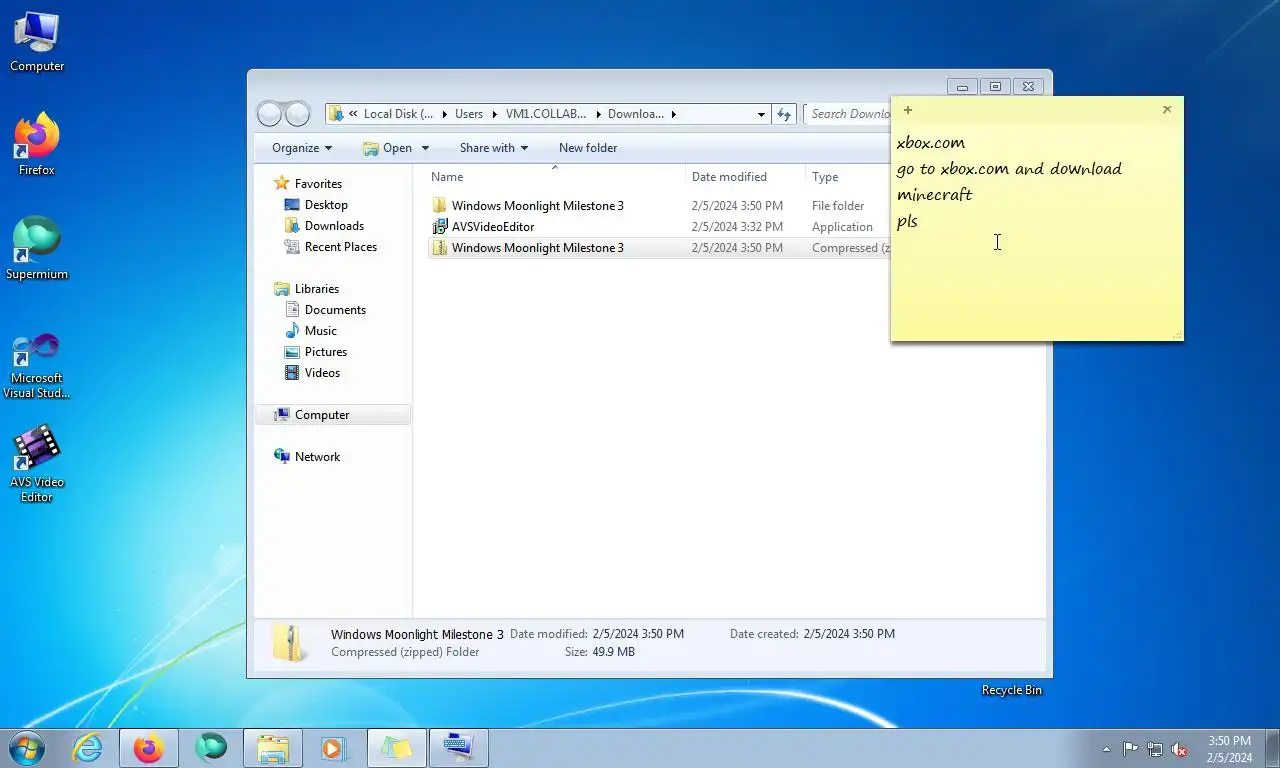
Task: Click the Users breadcrumb in address bar
Action: (x=469, y=114)
